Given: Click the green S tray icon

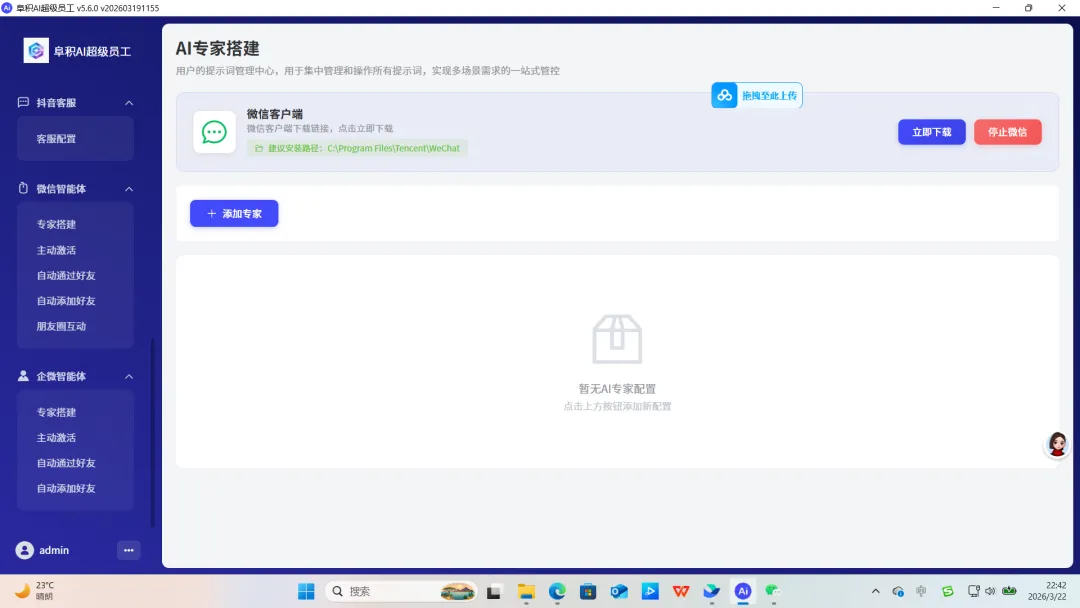Looking at the screenshot, I should pyautogui.click(x=948, y=591).
